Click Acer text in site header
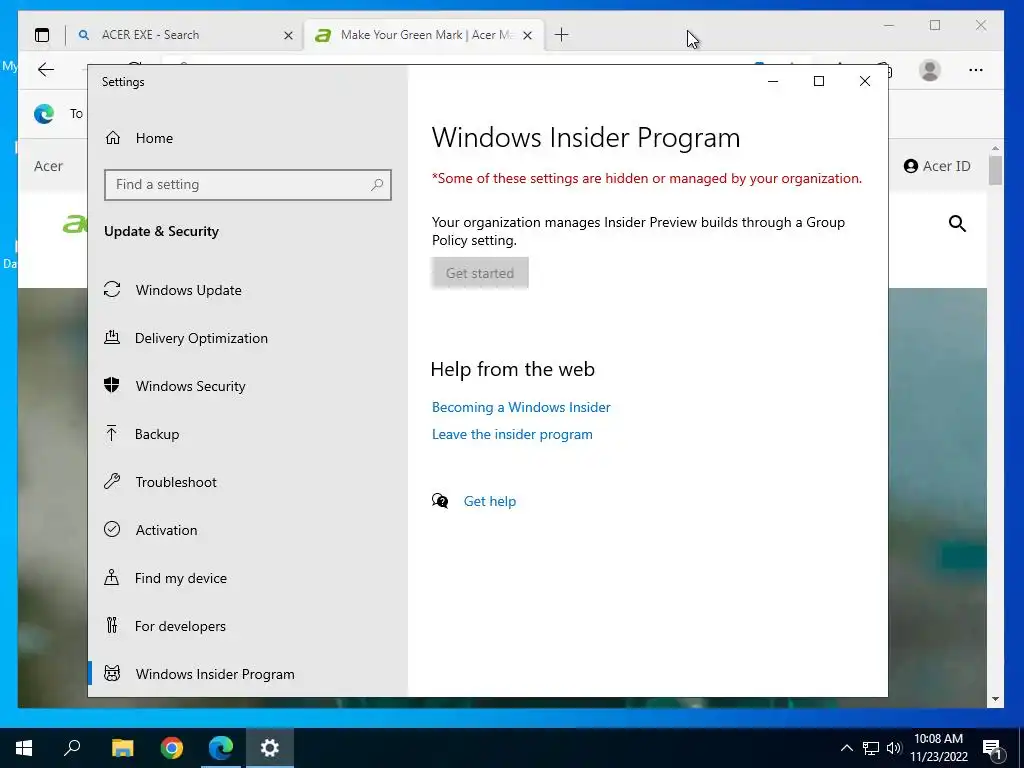 (48, 166)
